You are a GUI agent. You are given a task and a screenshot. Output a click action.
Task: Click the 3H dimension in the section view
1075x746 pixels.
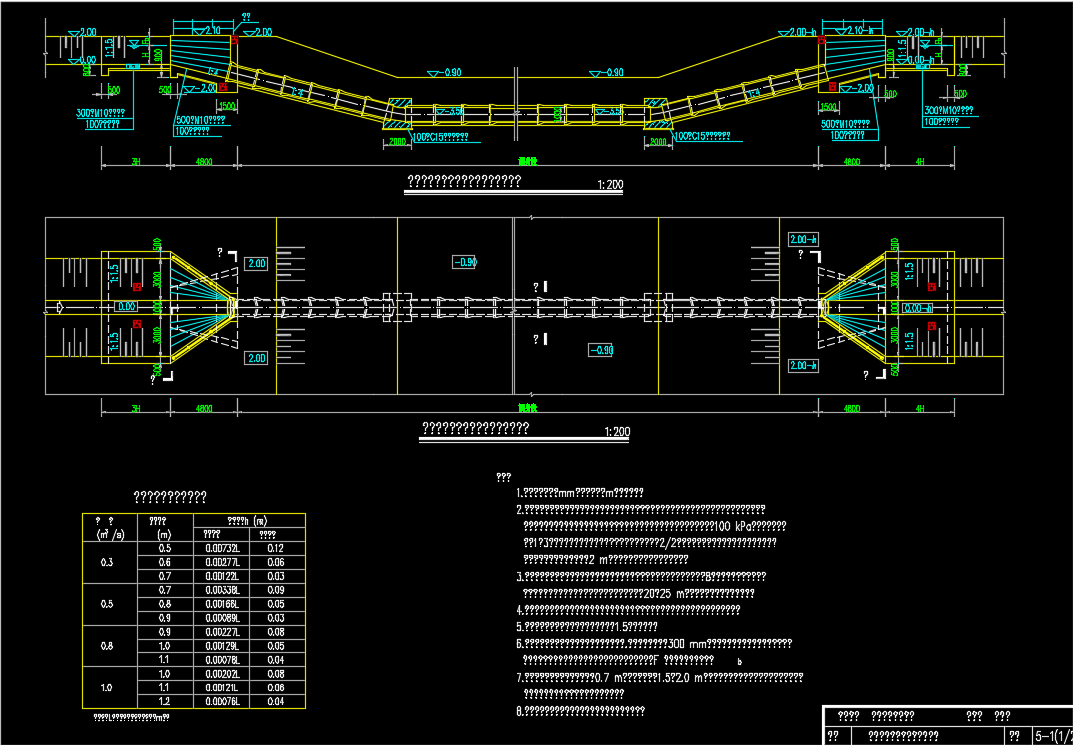point(135,161)
